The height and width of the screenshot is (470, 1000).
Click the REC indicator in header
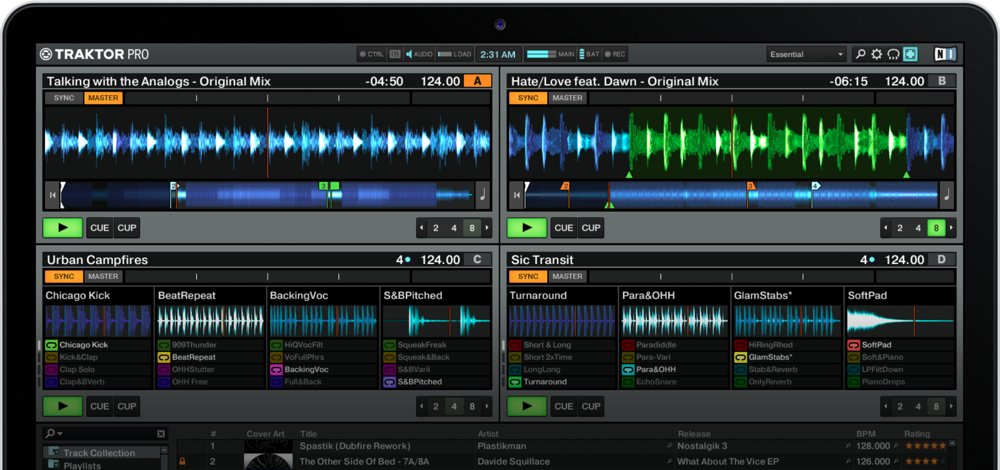(615, 54)
